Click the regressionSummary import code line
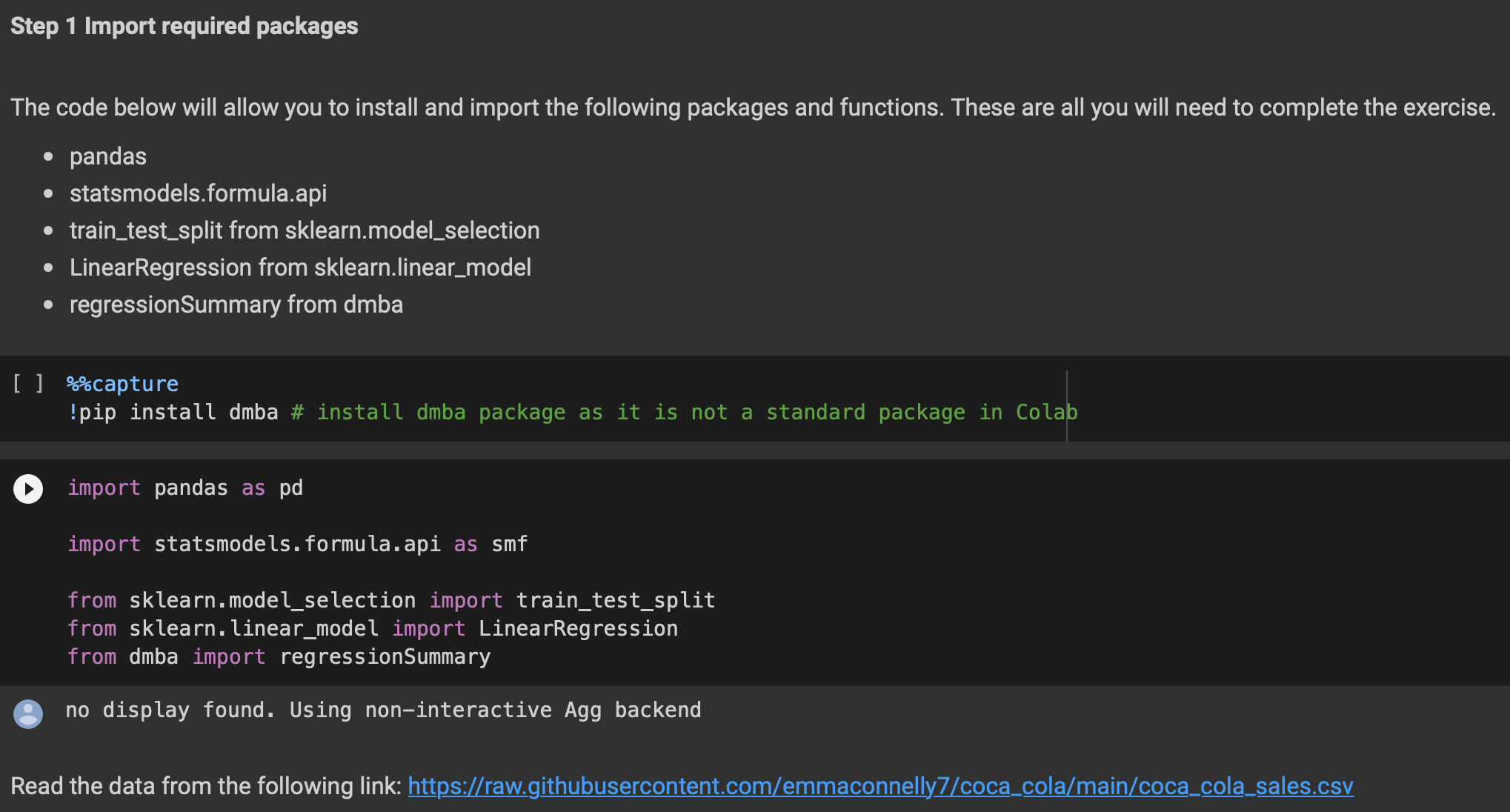 tap(279, 656)
